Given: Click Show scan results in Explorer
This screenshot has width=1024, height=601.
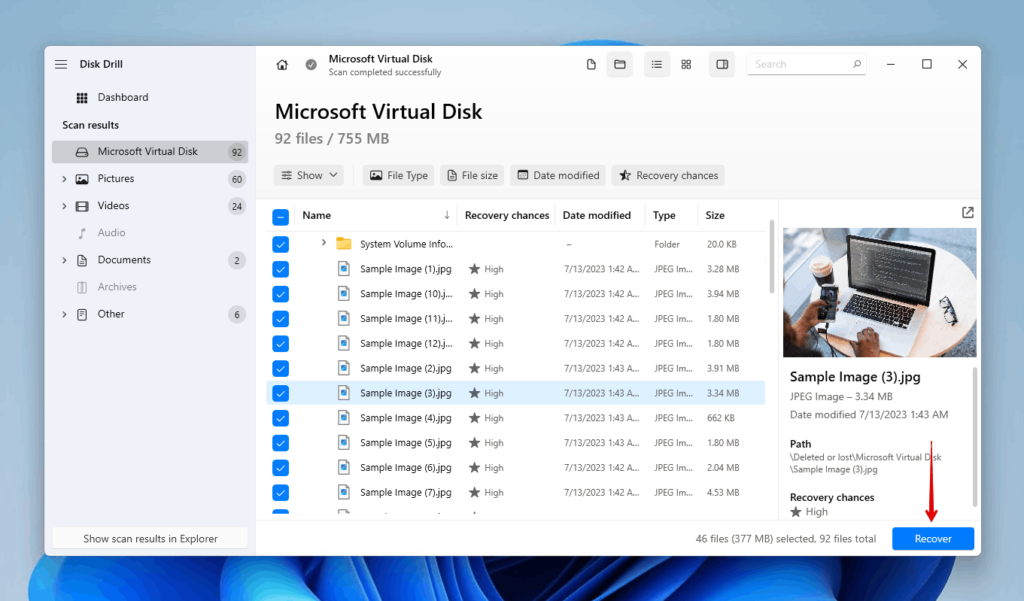Looking at the screenshot, I should [x=150, y=539].
